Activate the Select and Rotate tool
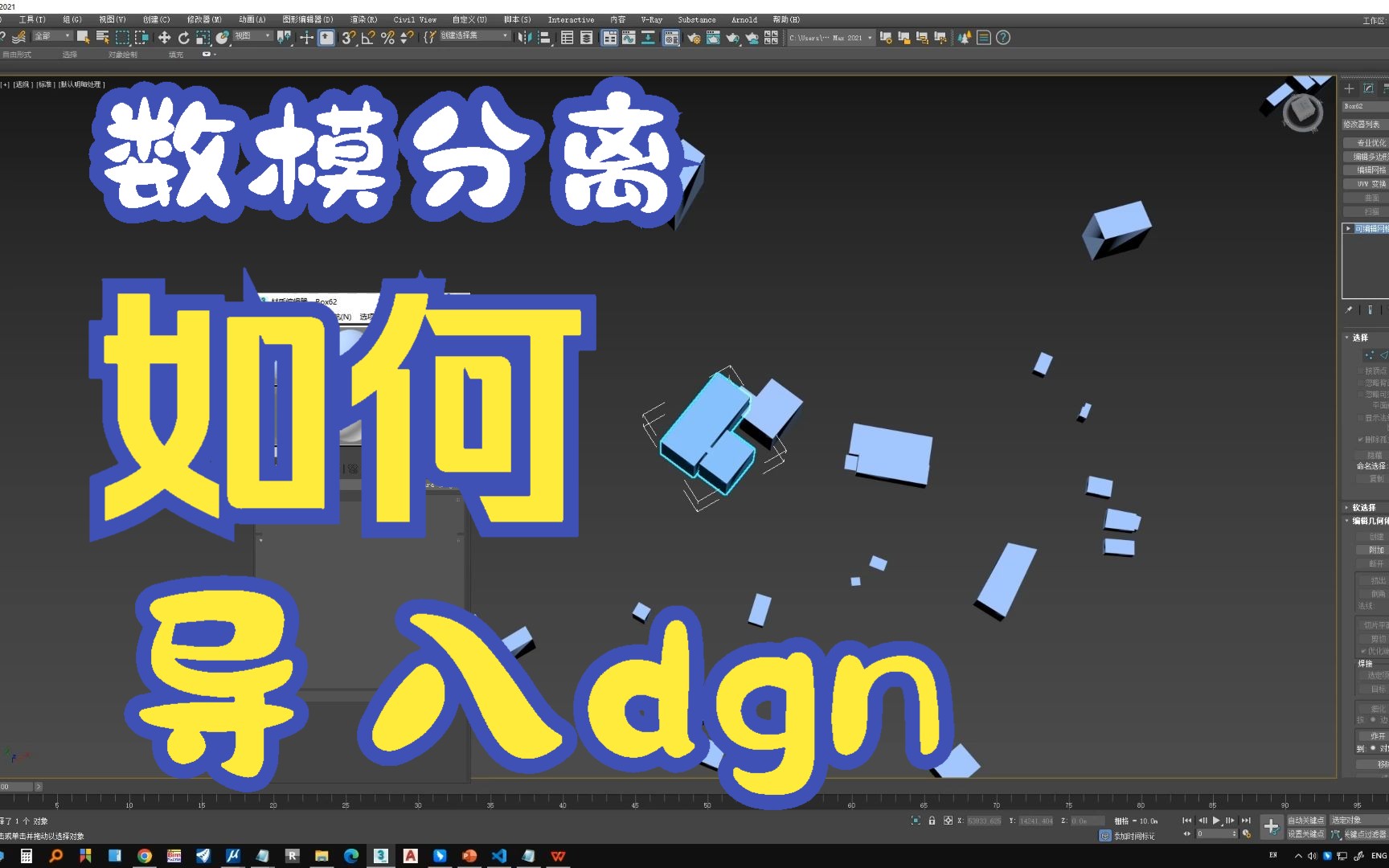This screenshot has width=1389, height=868. click(184, 37)
